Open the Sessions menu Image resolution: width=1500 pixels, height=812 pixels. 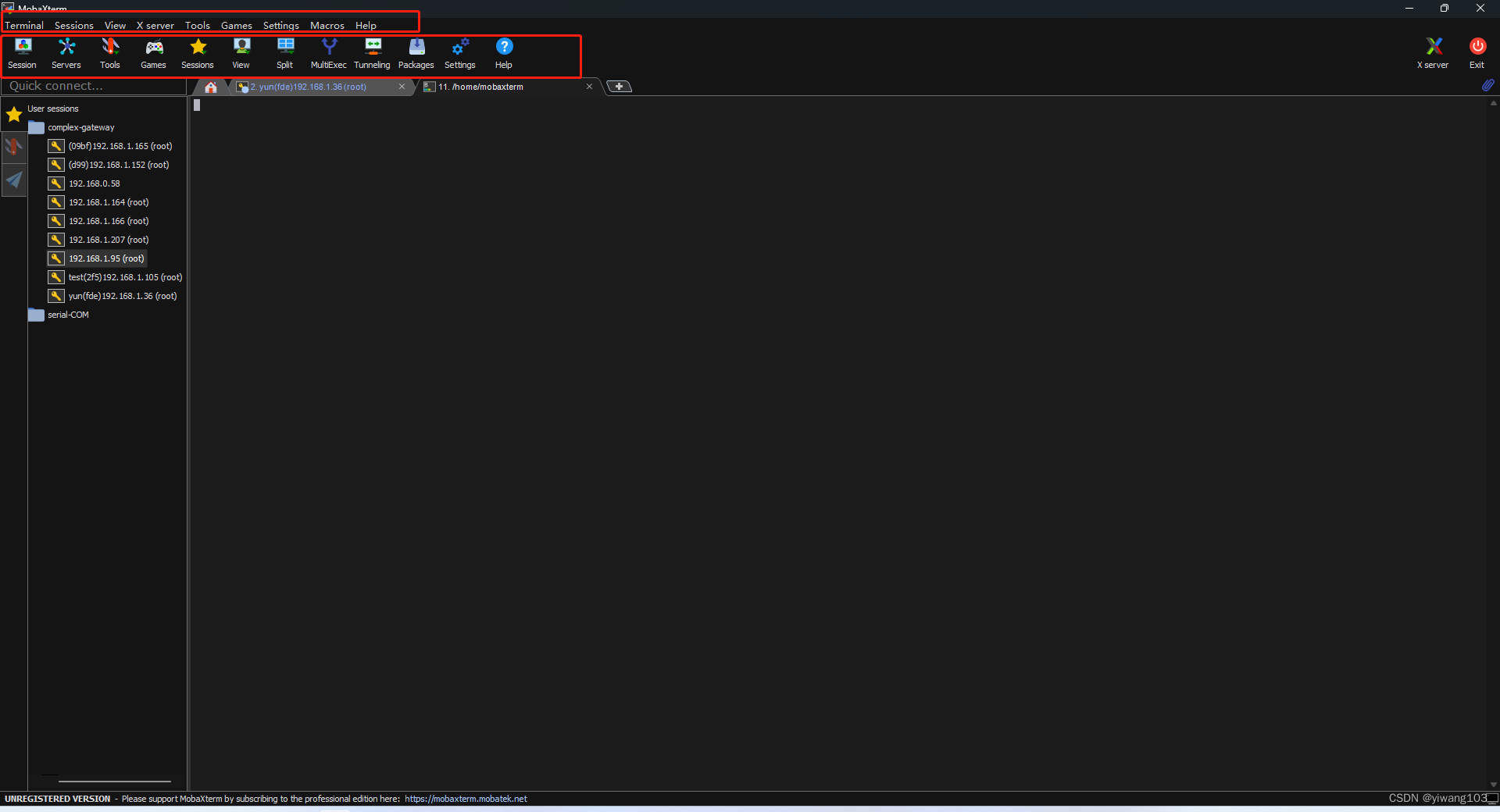74,26
